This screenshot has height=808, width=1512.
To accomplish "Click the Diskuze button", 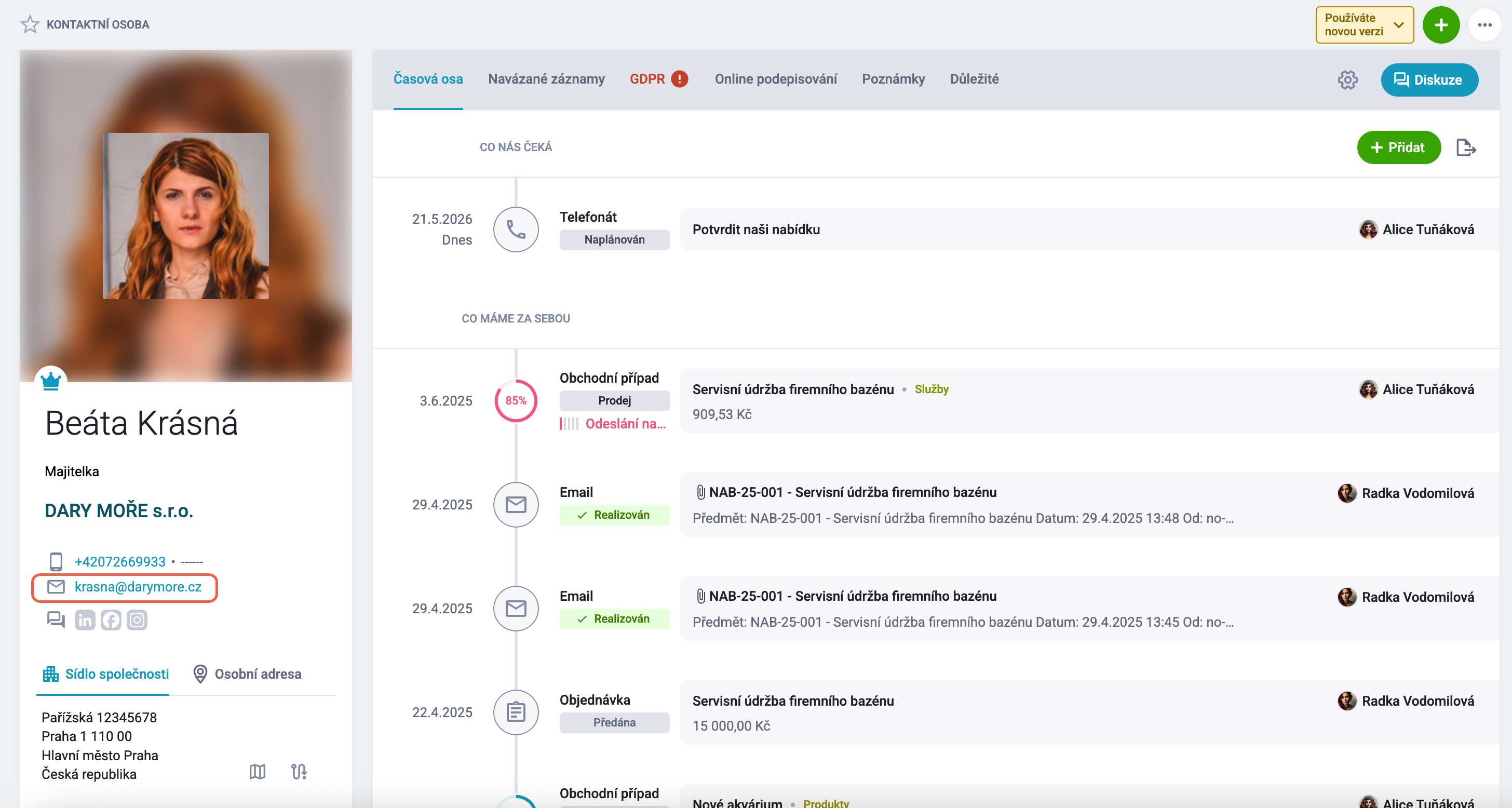I will pos(1429,80).
